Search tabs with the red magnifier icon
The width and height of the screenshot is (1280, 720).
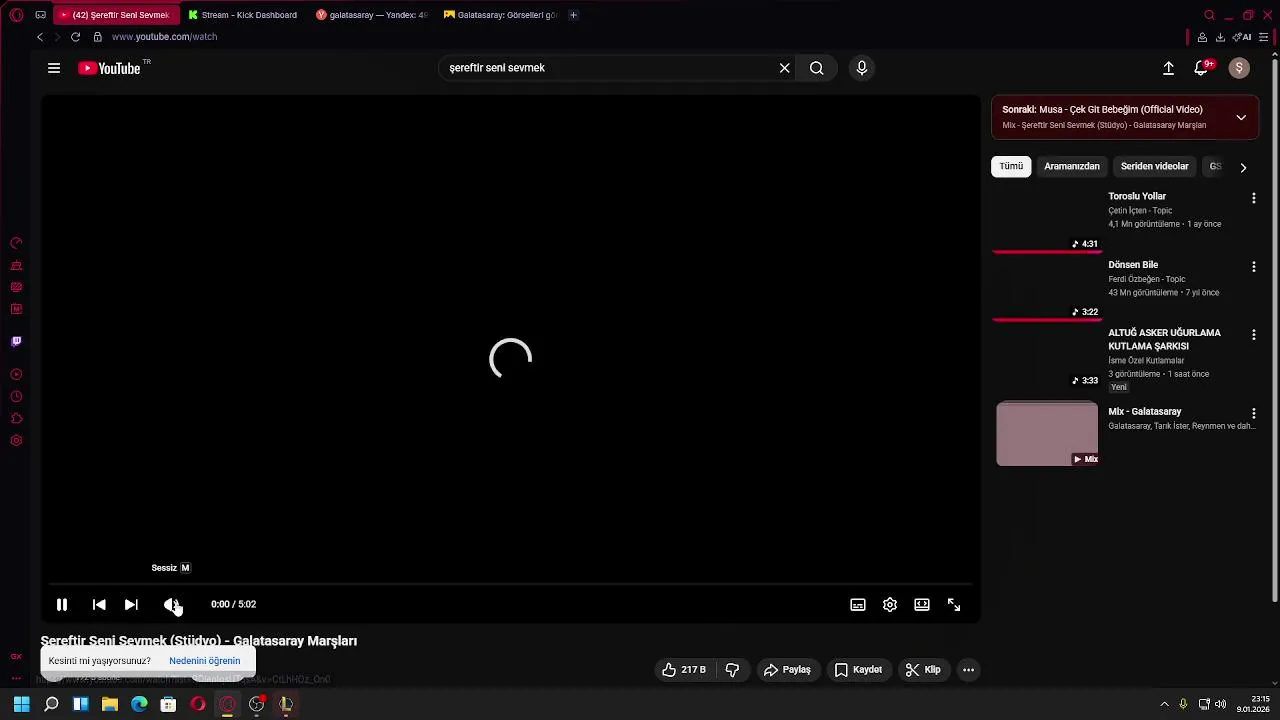click(1209, 15)
